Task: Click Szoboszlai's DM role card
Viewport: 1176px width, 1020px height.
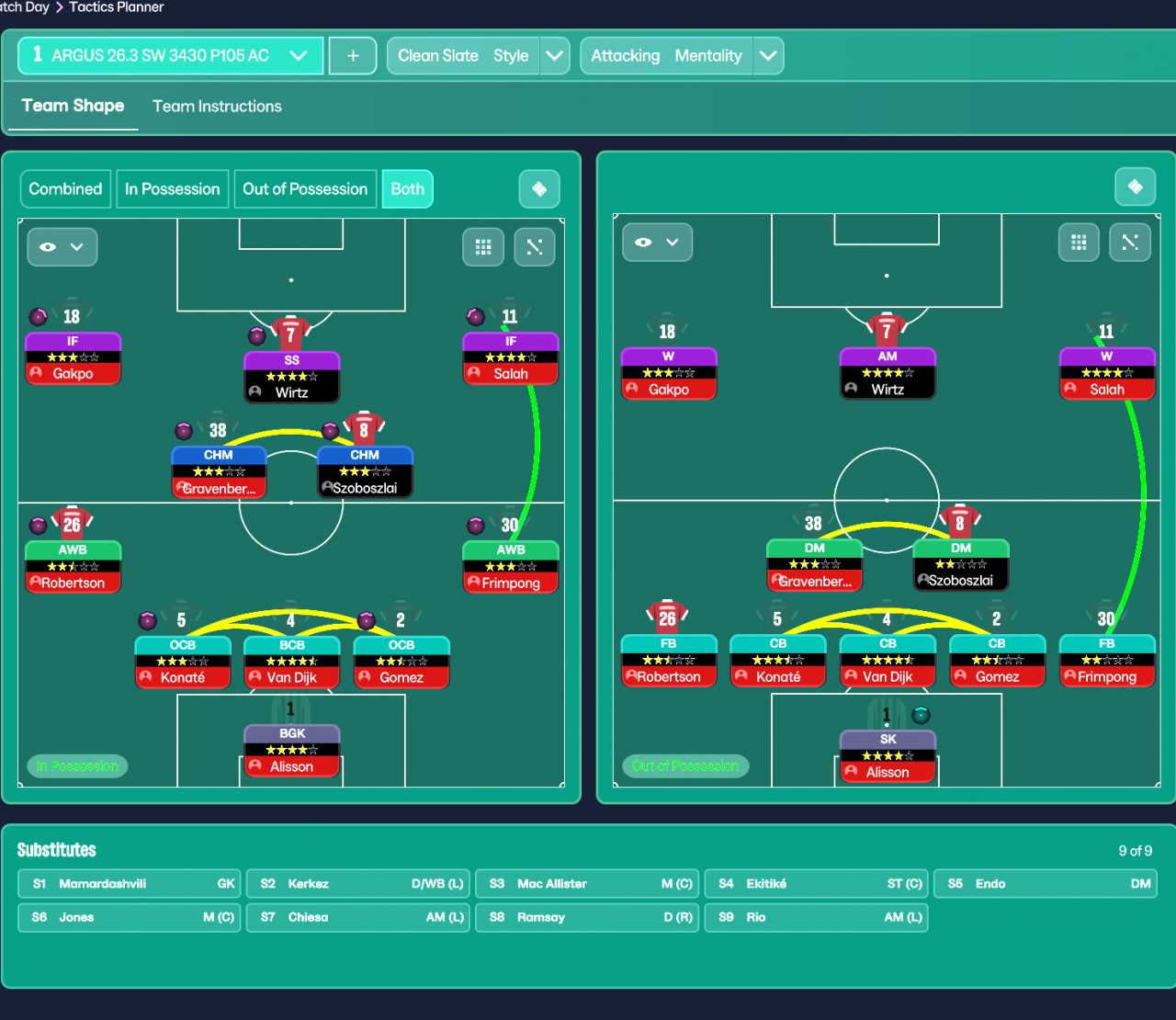Action: pos(961,564)
